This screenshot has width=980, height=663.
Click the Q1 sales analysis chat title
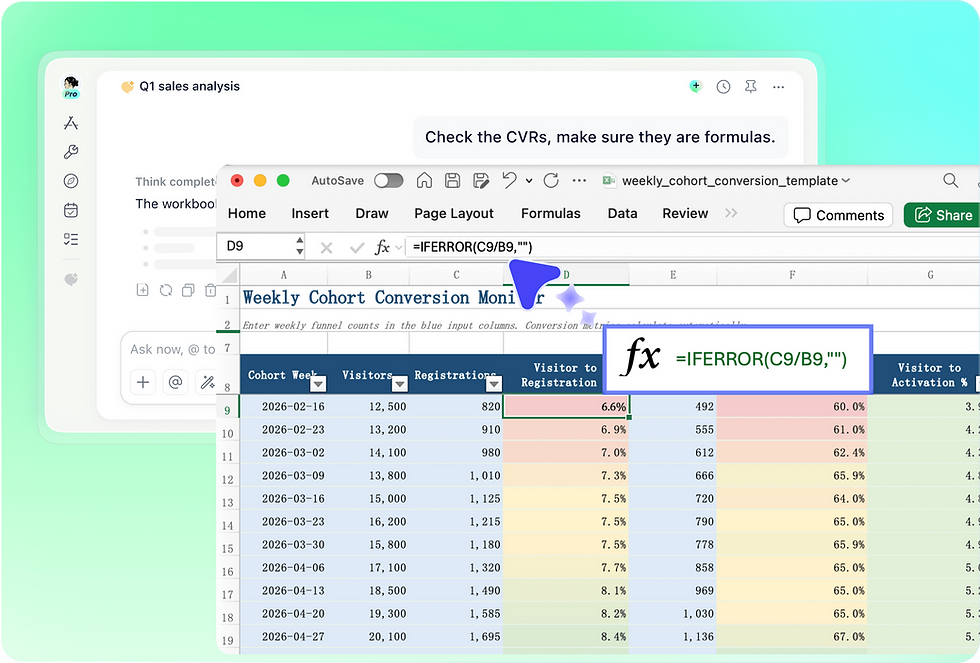coord(189,86)
